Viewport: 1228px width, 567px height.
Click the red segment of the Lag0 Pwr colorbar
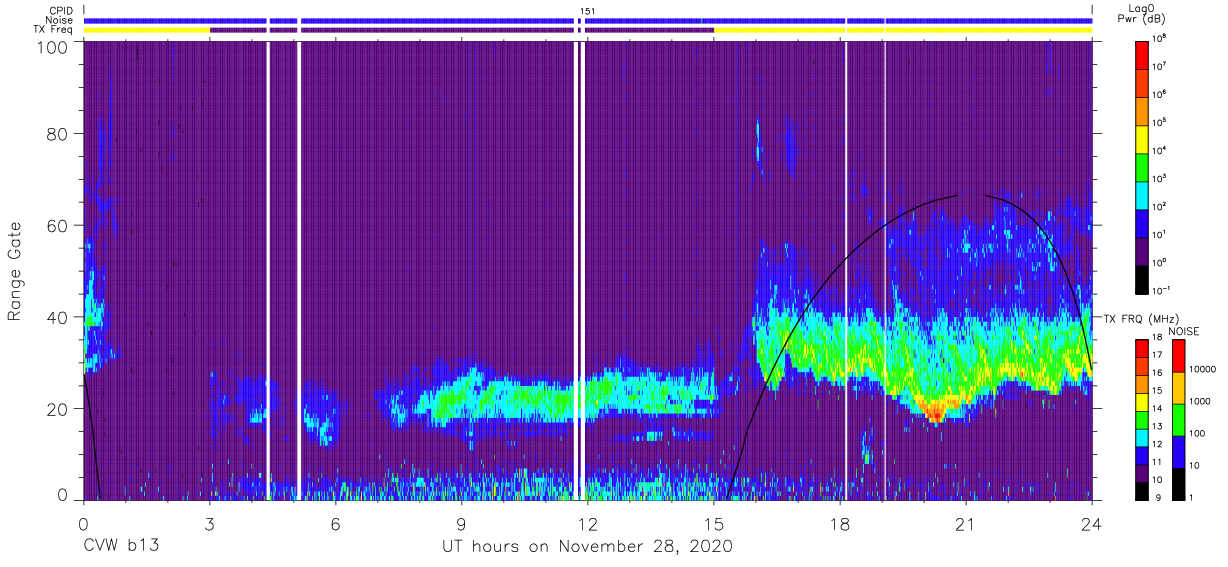pyautogui.click(x=1142, y=53)
